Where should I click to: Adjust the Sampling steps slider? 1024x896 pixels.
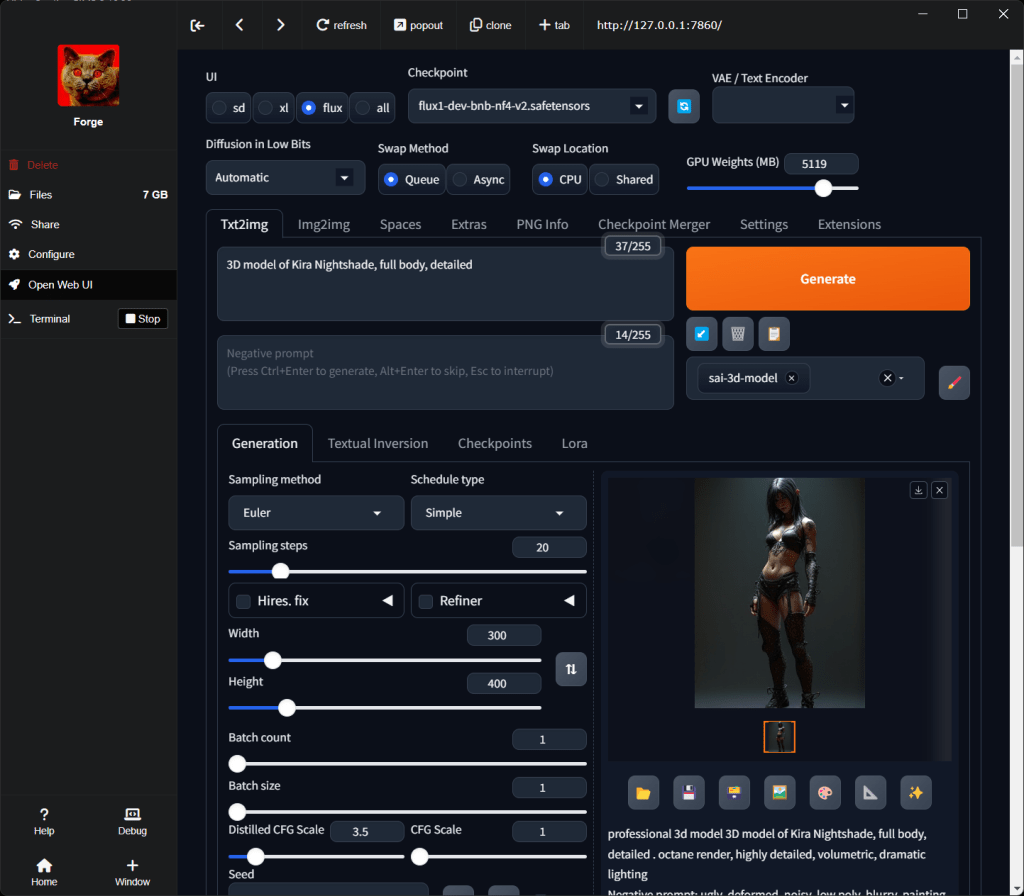tap(281, 571)
